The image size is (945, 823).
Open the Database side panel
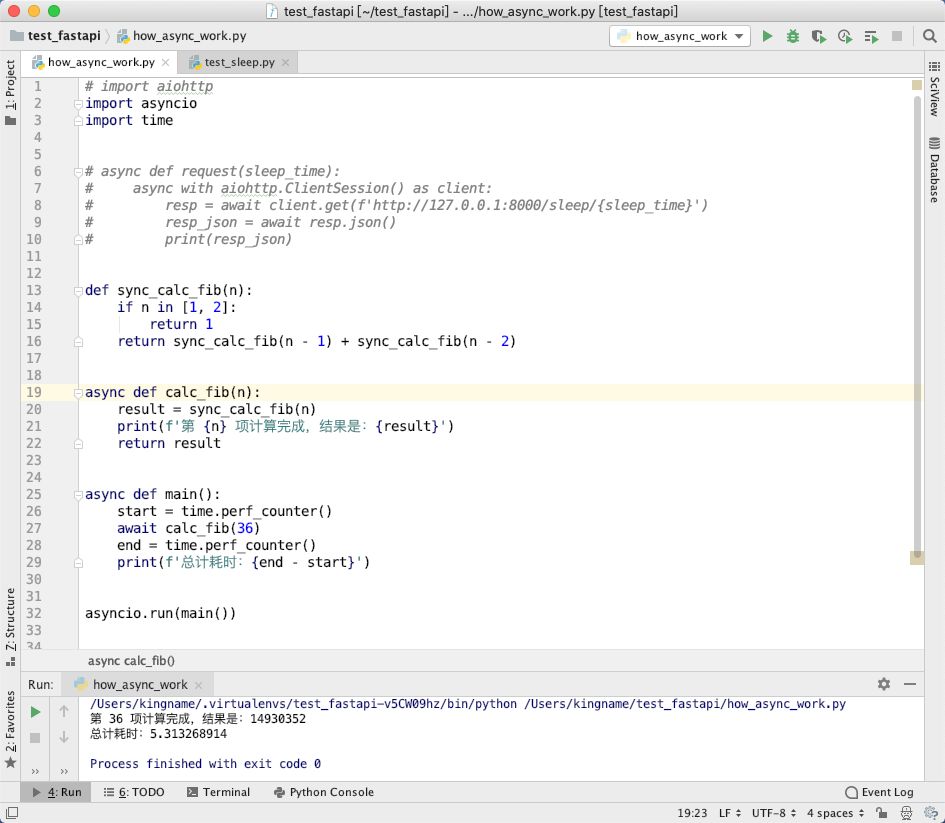934,170
